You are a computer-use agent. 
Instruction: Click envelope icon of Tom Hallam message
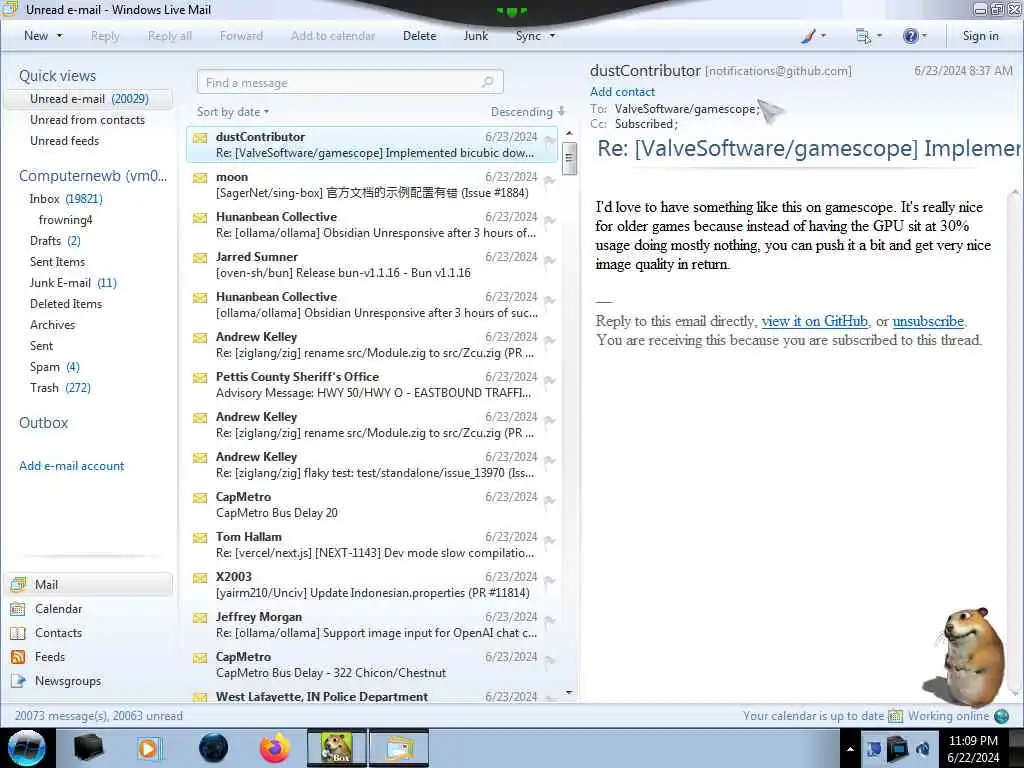(200, 537)
